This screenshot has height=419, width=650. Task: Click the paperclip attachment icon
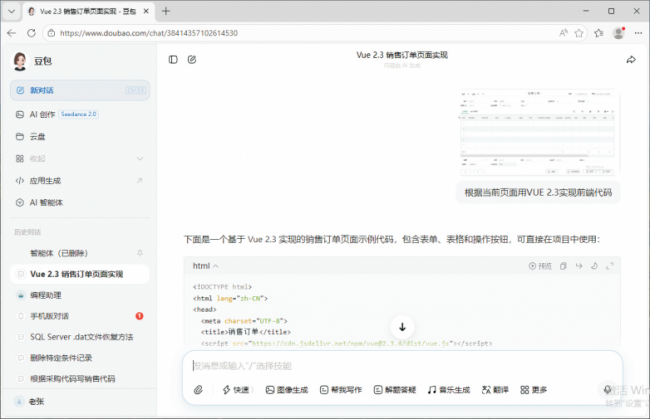pyautogui.click(x=198, y=390)
